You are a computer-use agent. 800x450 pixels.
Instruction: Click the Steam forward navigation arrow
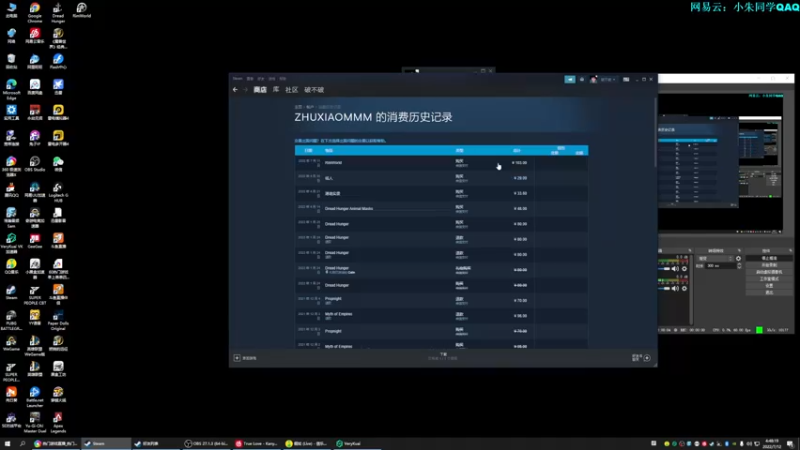245,90
